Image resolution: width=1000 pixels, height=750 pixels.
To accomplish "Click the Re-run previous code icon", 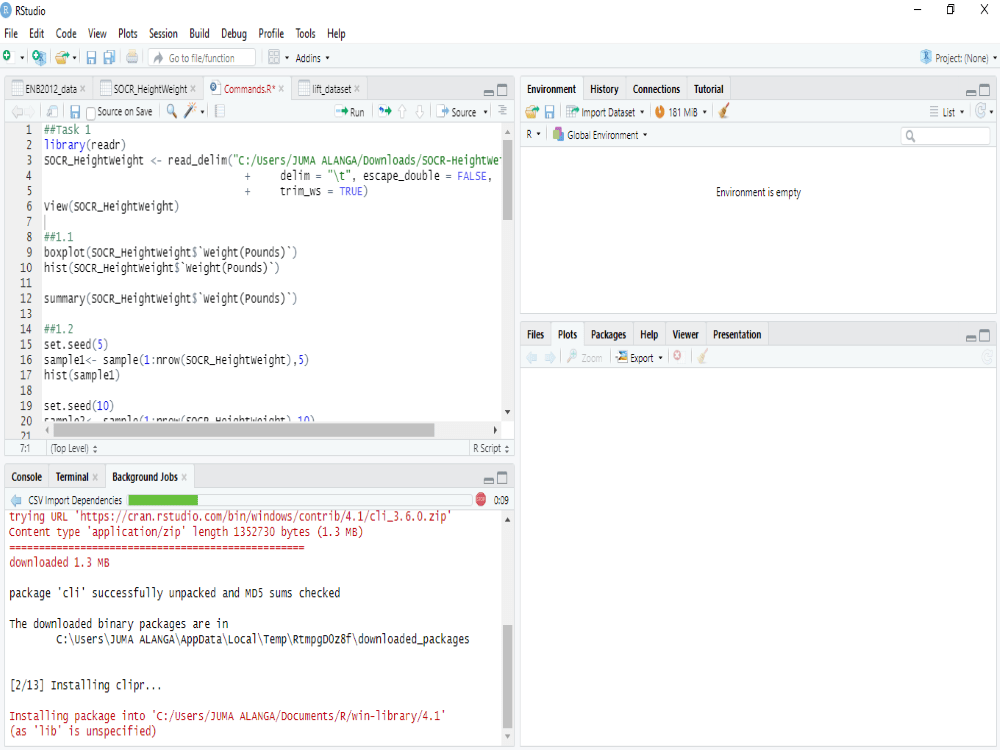I will click(x=385, y=111).
